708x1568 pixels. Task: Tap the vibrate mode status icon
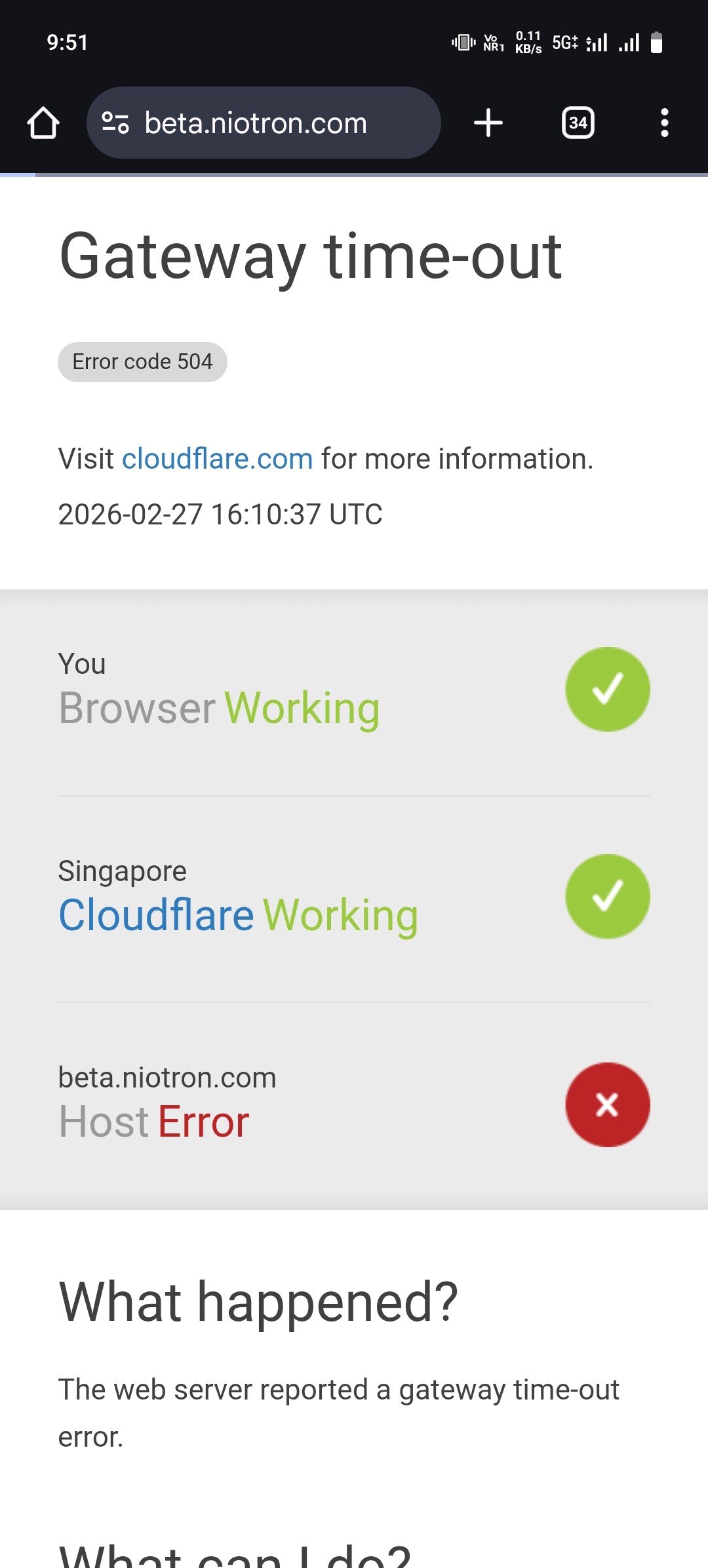[x=463, y=43]
